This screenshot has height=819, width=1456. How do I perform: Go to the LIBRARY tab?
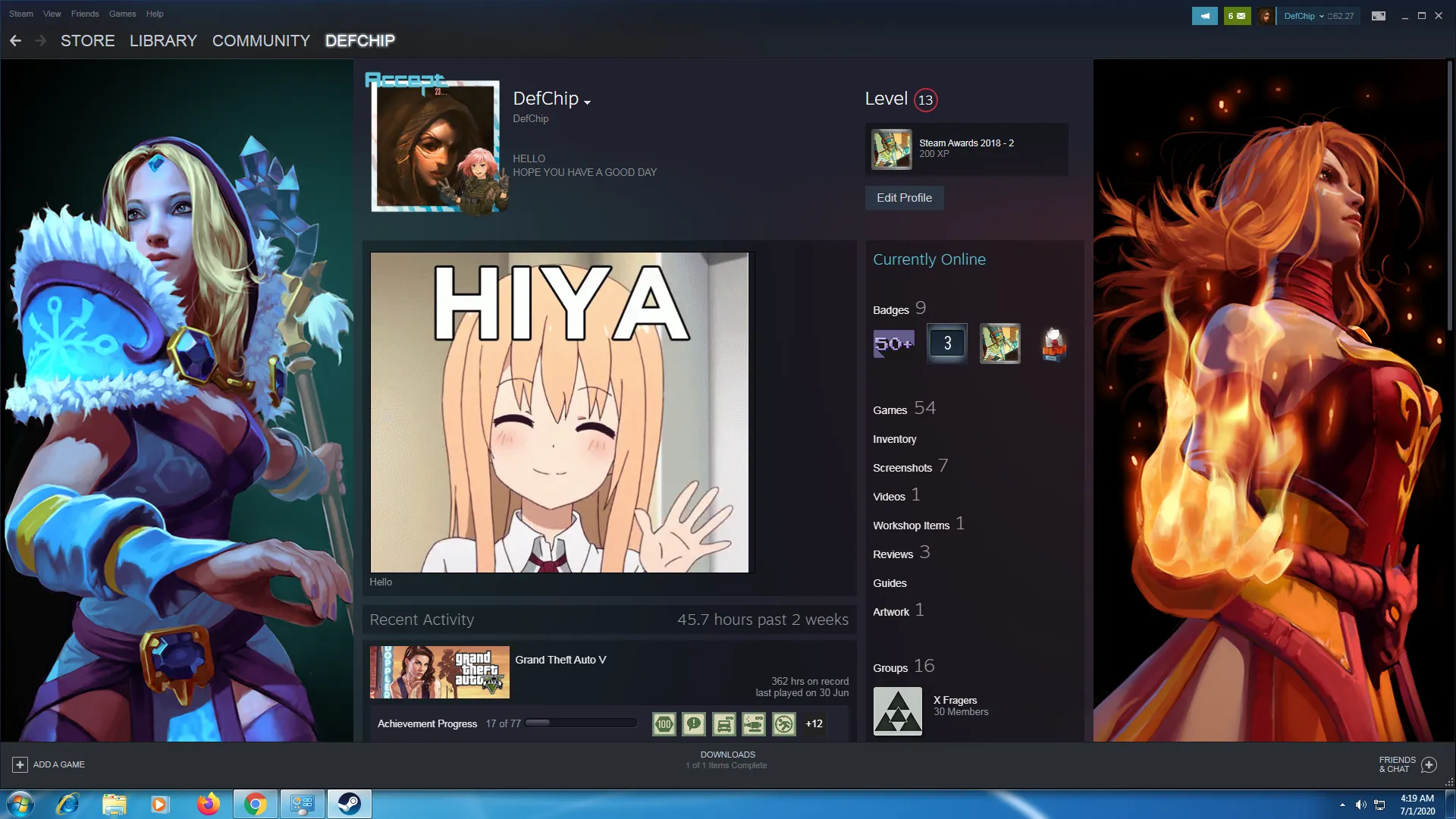tap(163, 41)
